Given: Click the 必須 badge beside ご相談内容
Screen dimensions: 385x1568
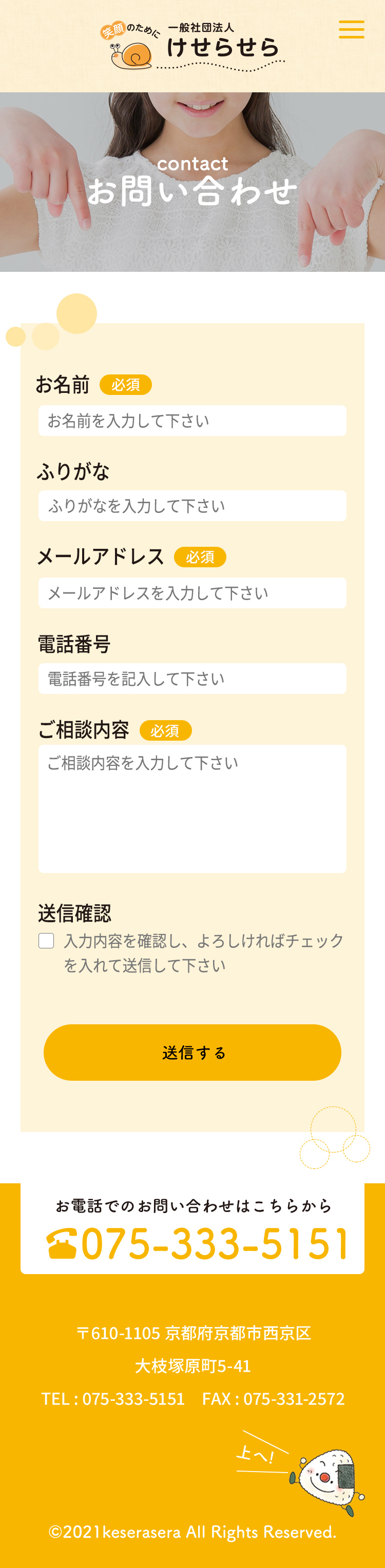Looking at the screenshot, I should 166,730.
